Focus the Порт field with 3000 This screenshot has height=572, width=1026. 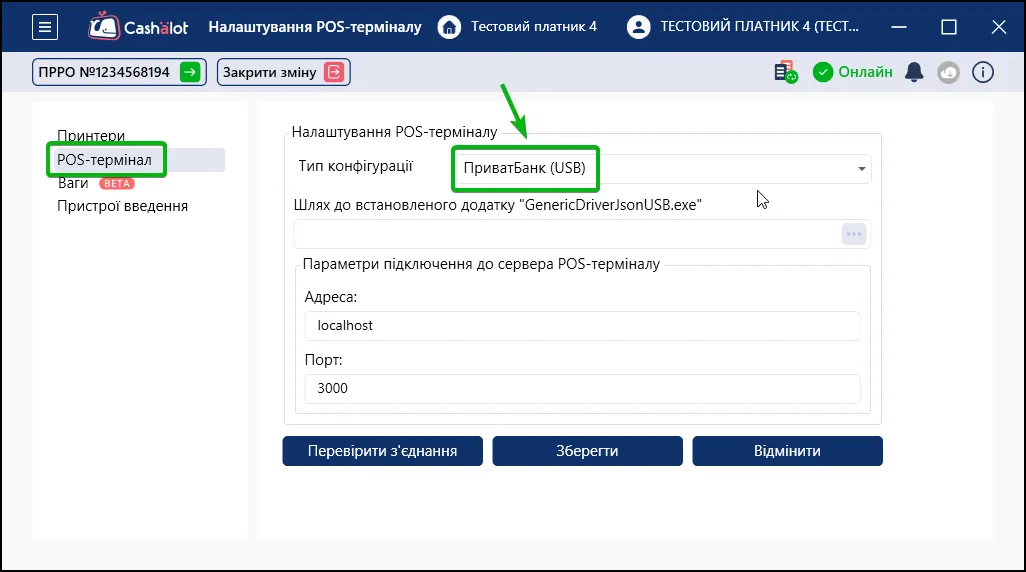(582, 389)
